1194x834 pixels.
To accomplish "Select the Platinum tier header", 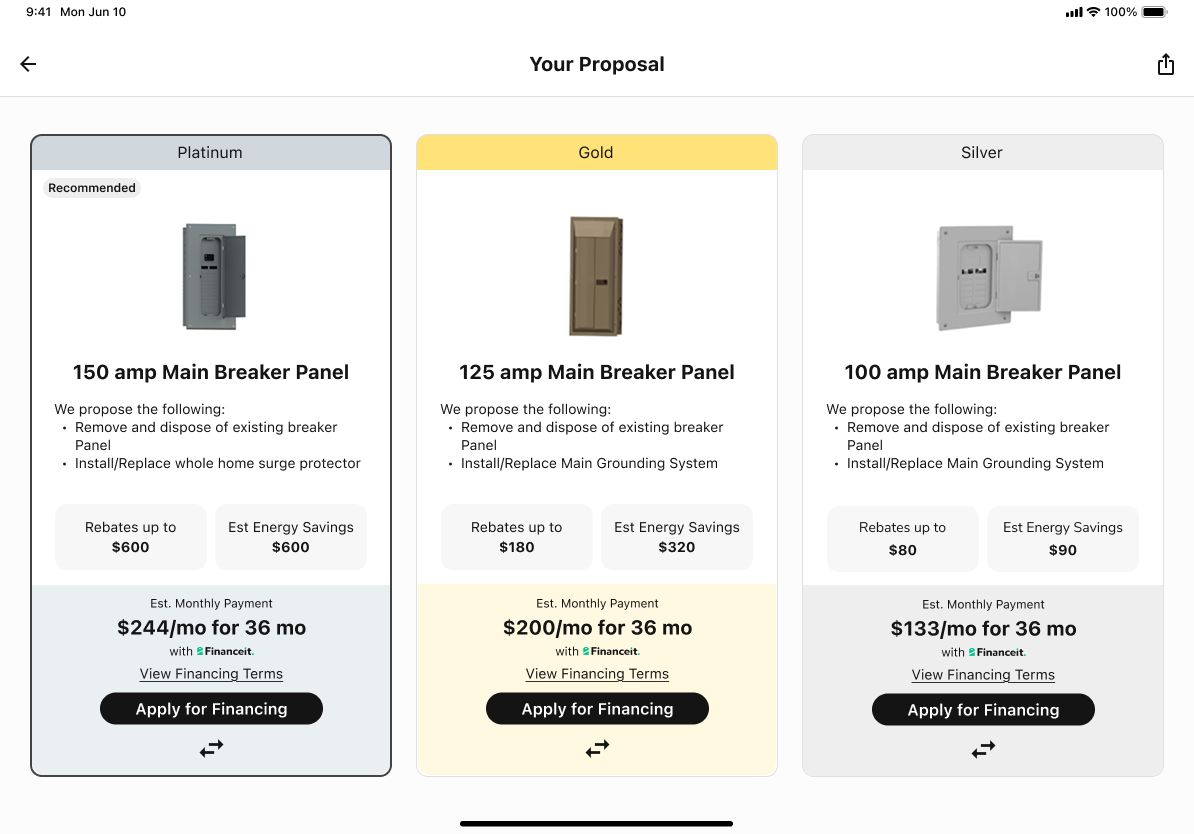I will coord(211,152).
